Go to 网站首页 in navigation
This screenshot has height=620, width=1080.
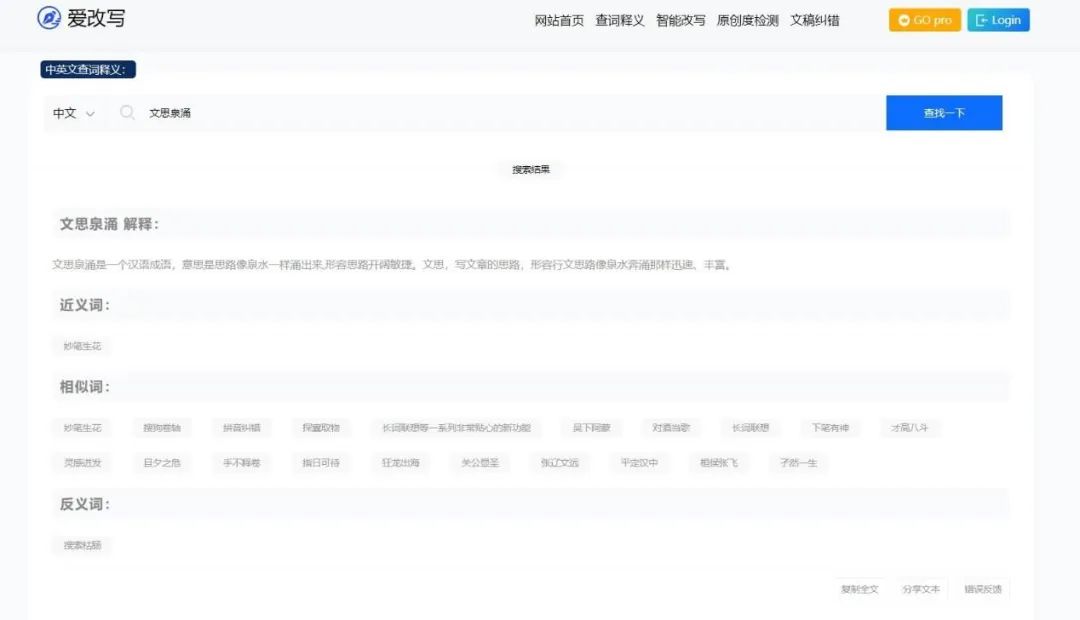pyautogui.click(x=559, y=20)
